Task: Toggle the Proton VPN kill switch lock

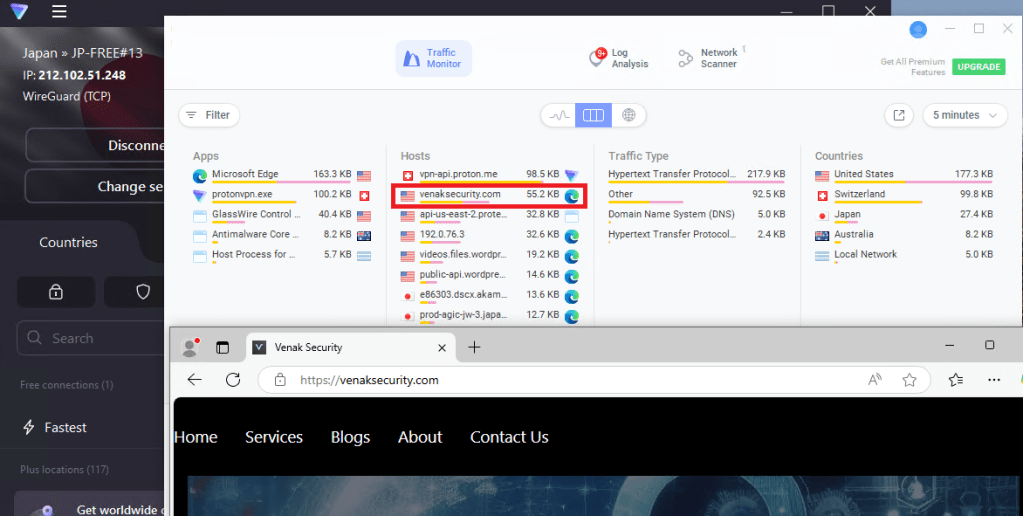Action: coord(56,292)
